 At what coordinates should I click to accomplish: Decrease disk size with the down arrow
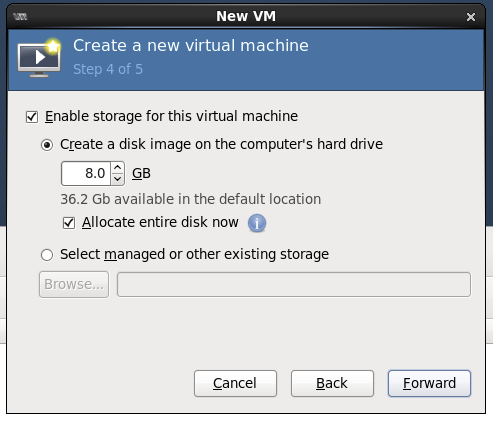point(117,179)
